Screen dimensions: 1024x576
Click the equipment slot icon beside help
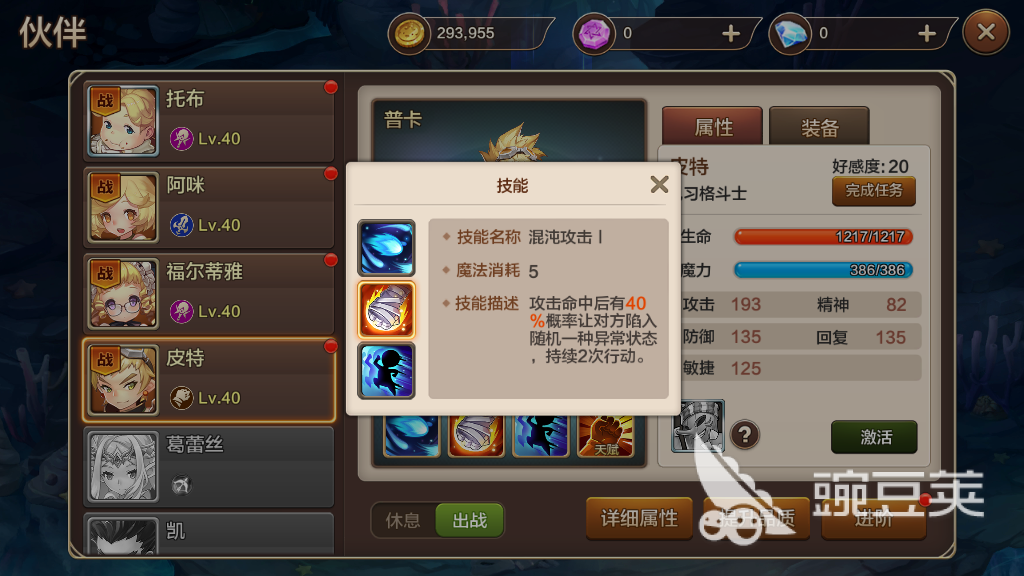698,426
